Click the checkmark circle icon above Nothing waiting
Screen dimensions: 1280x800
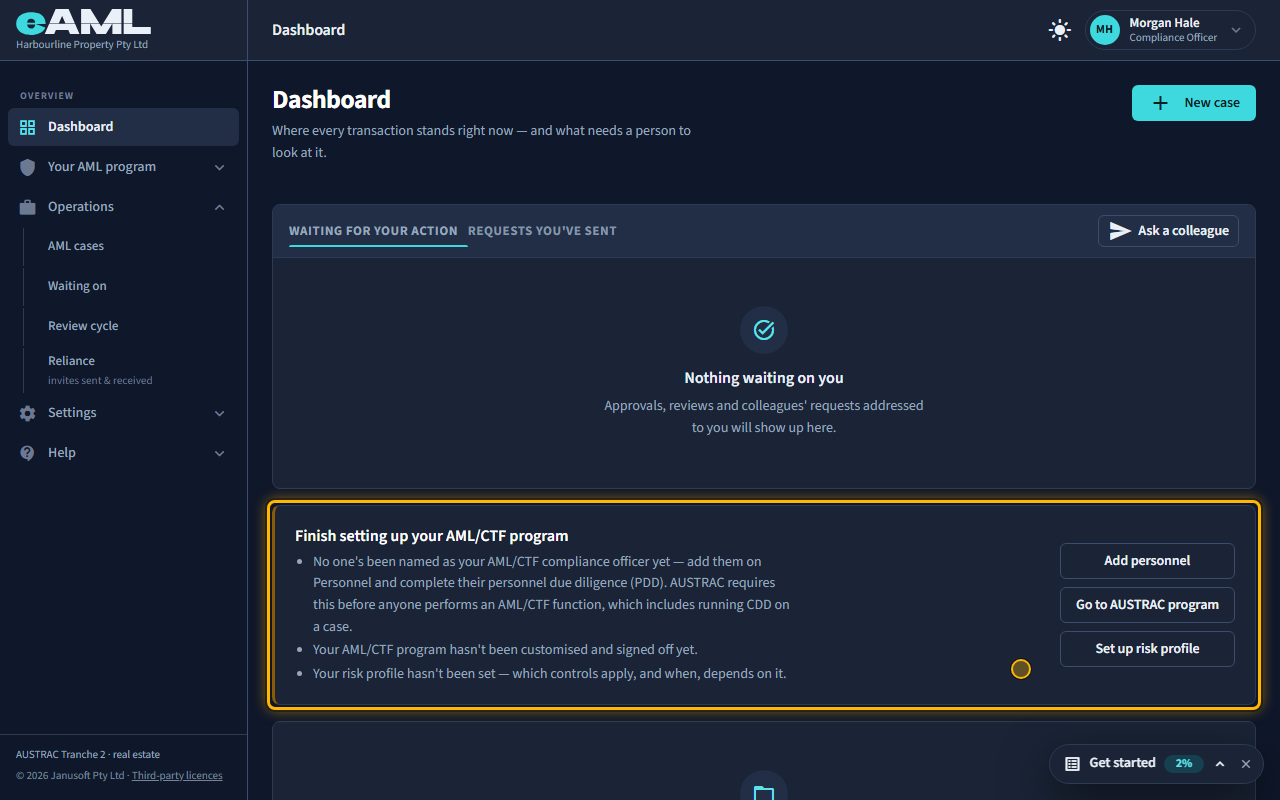(x=764, y=330)
